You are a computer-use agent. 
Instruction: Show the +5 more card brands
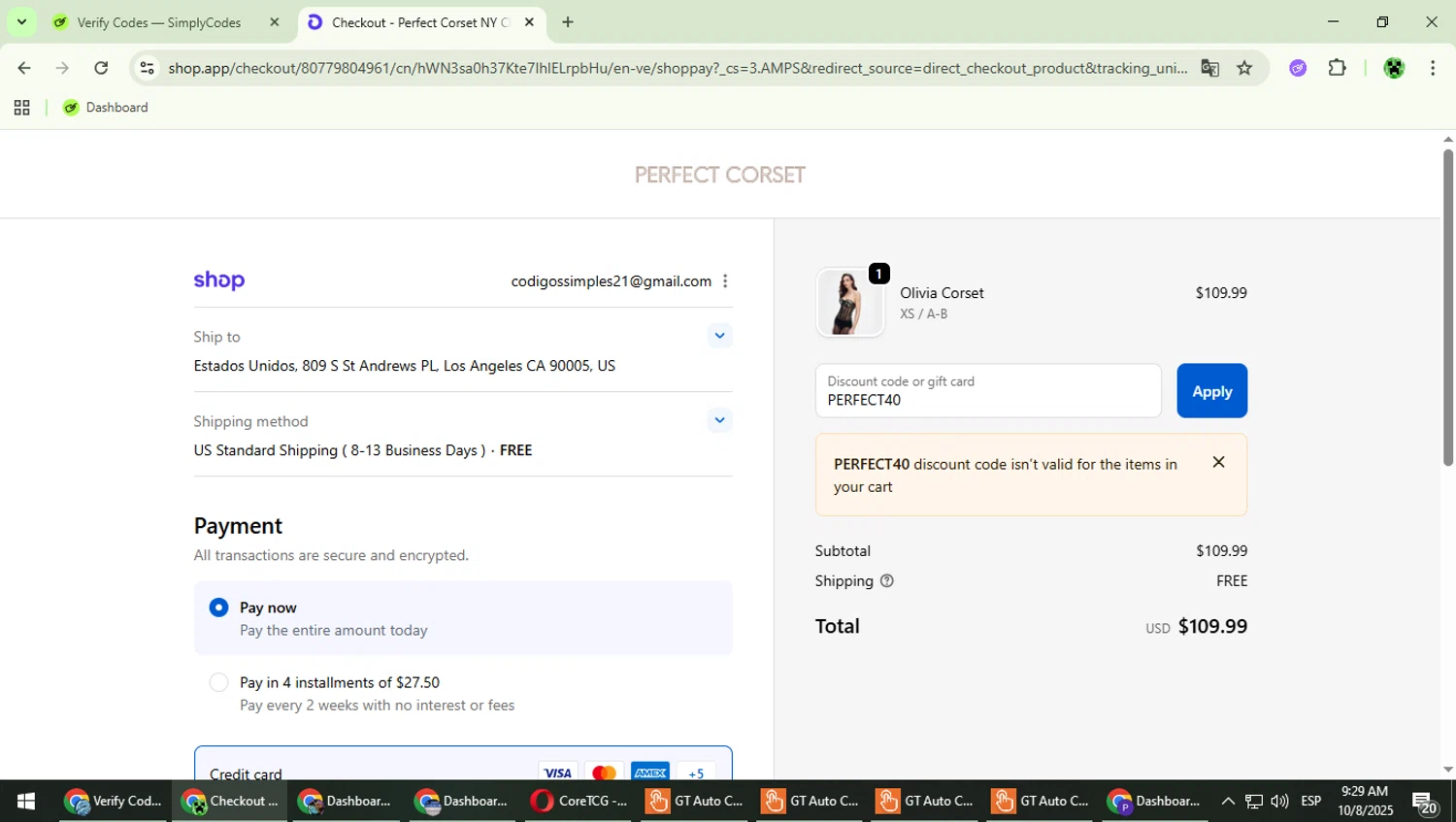point(696,773)
